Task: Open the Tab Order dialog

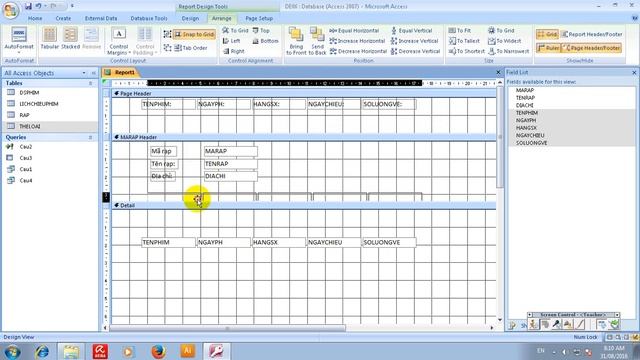Action: (x=191, y=48)
